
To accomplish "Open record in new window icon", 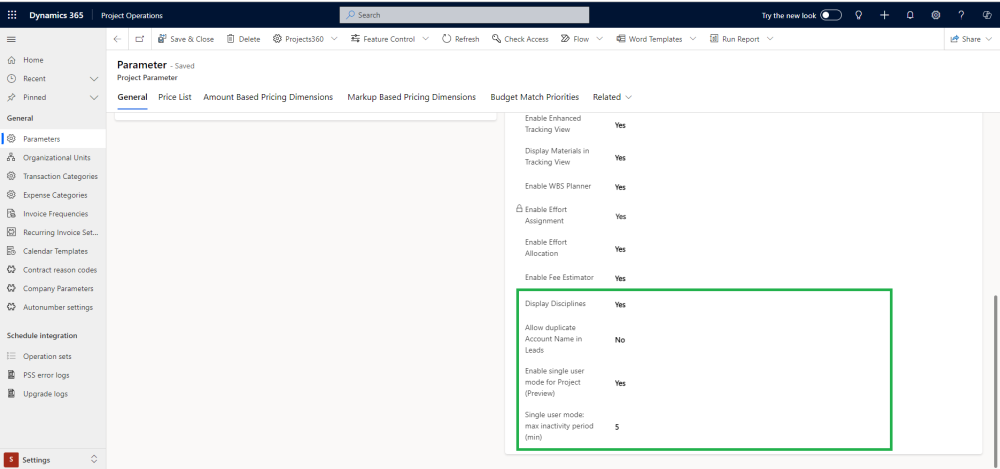I will click(x=139, y=39).
